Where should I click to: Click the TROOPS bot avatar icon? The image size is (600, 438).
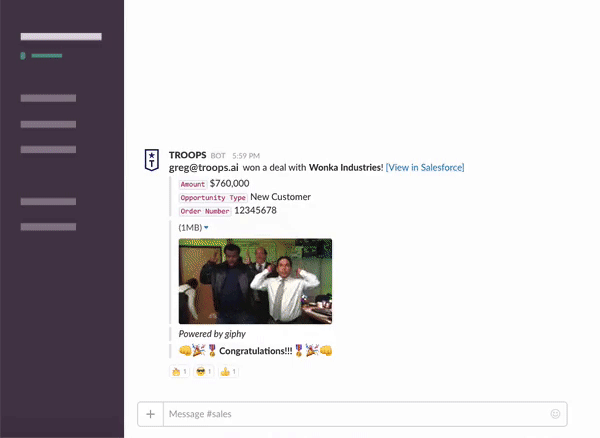152,160
